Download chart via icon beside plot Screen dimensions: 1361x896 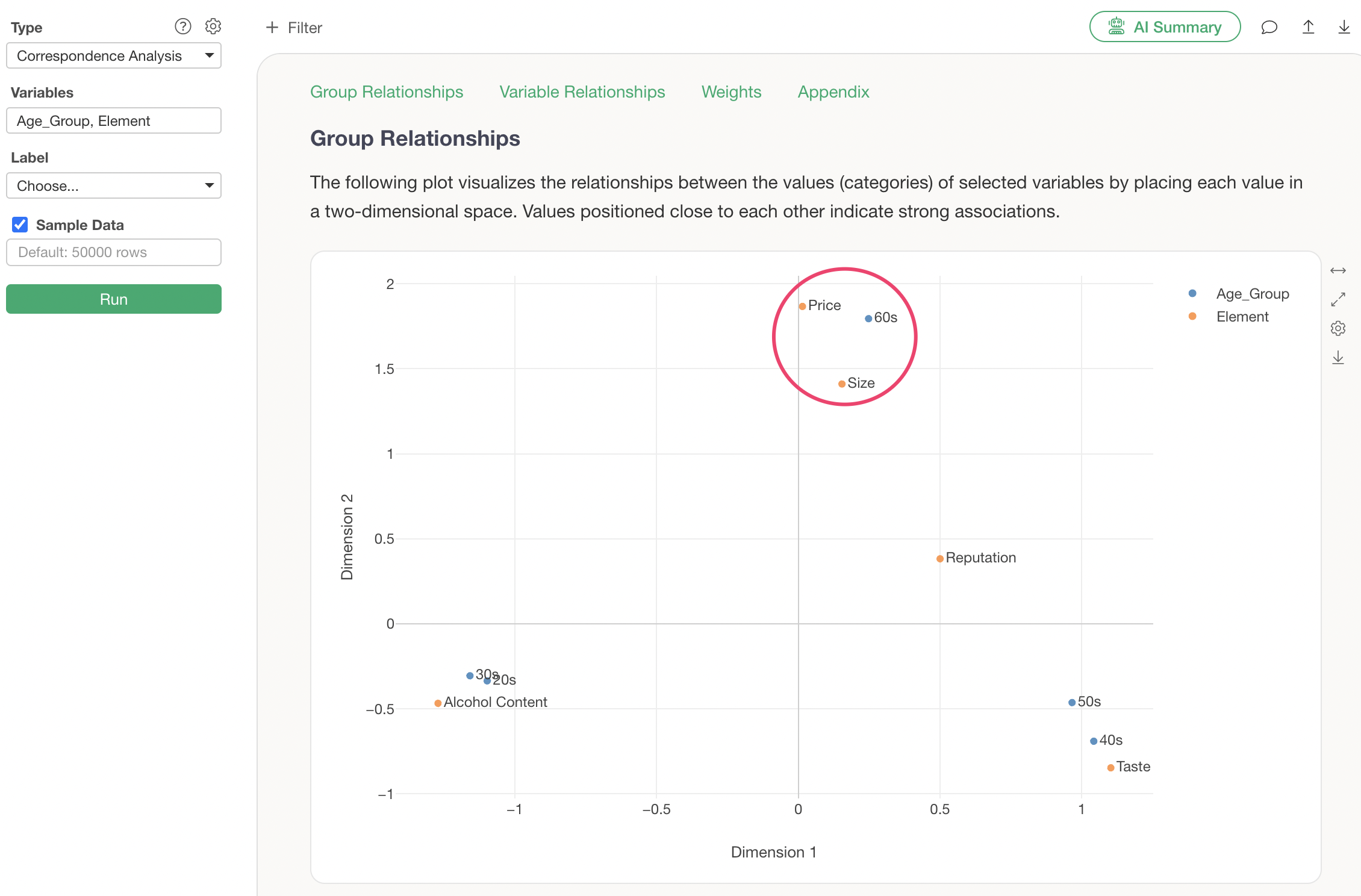1338,358
